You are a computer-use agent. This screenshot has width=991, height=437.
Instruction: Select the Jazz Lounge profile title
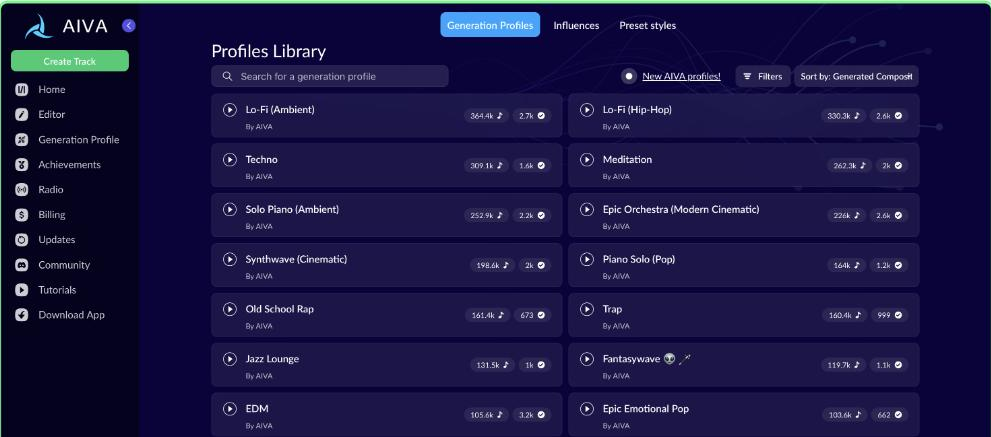tap(272, 359)
